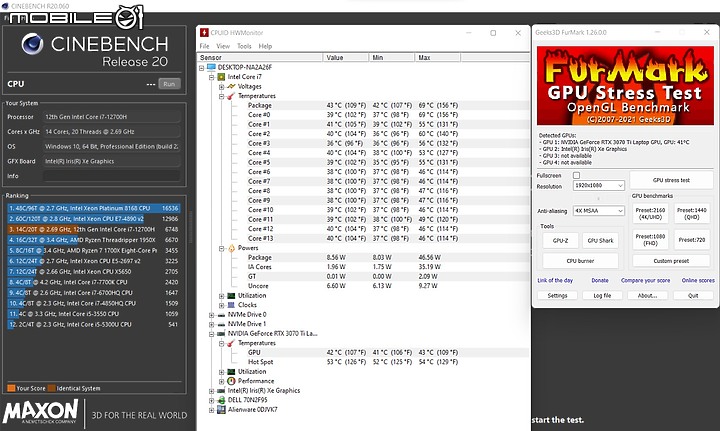This screenshot has height=431, width=720.
Task: Click the GPU Utilization icon
Action: pos(231,372)
